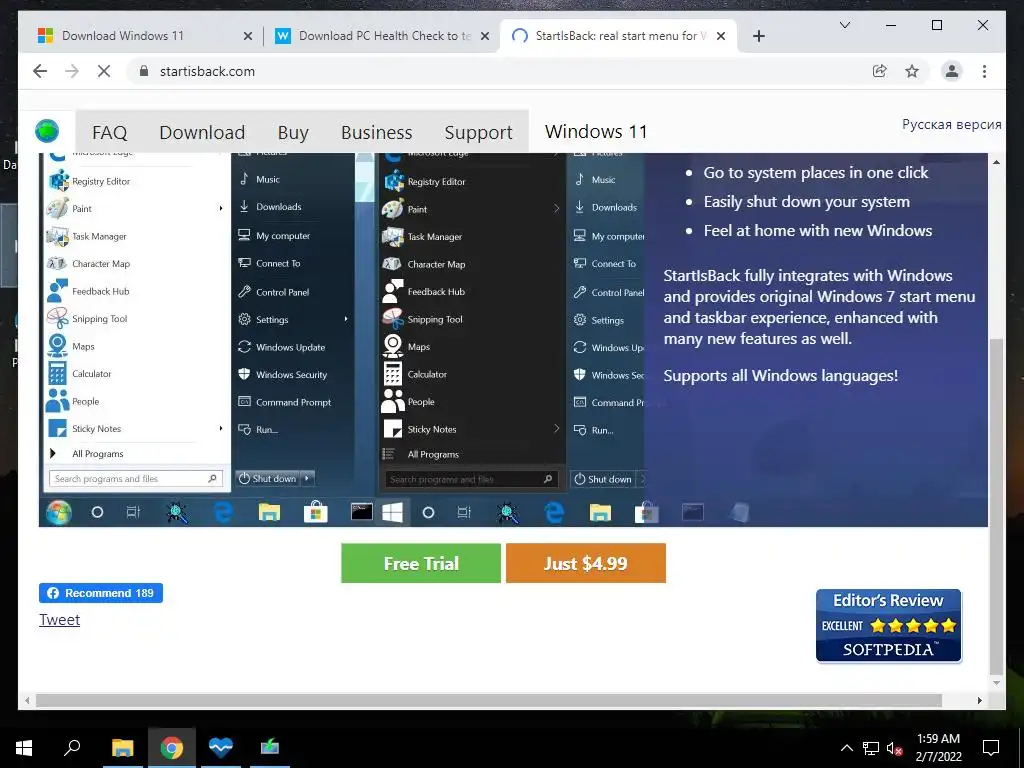1024x768 pixels.
Task: Open the Buy menu item
Action: pos(293,132)
